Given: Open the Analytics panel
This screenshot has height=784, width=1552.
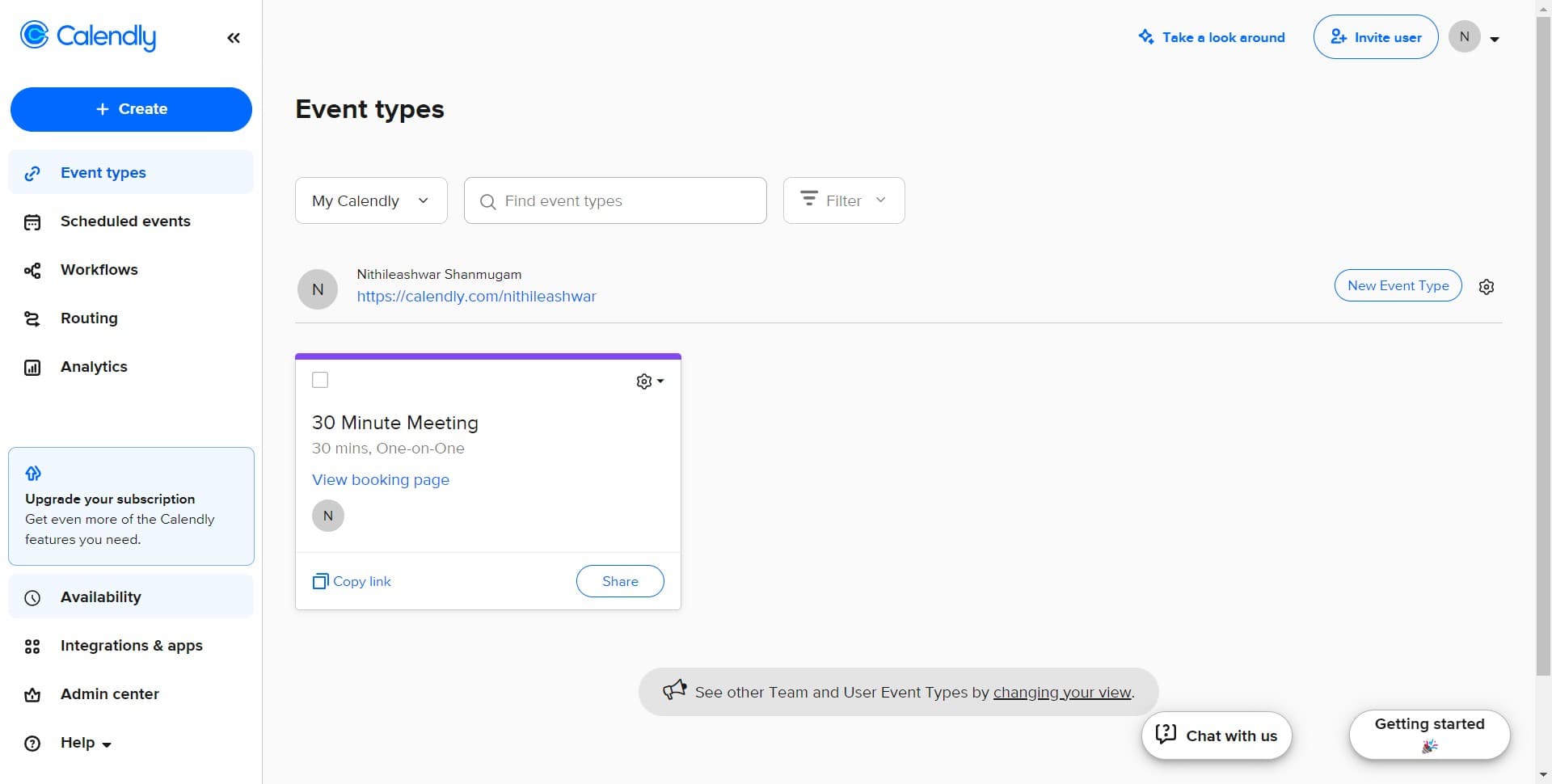Looking at the screenshot, I should click(93, 367).
